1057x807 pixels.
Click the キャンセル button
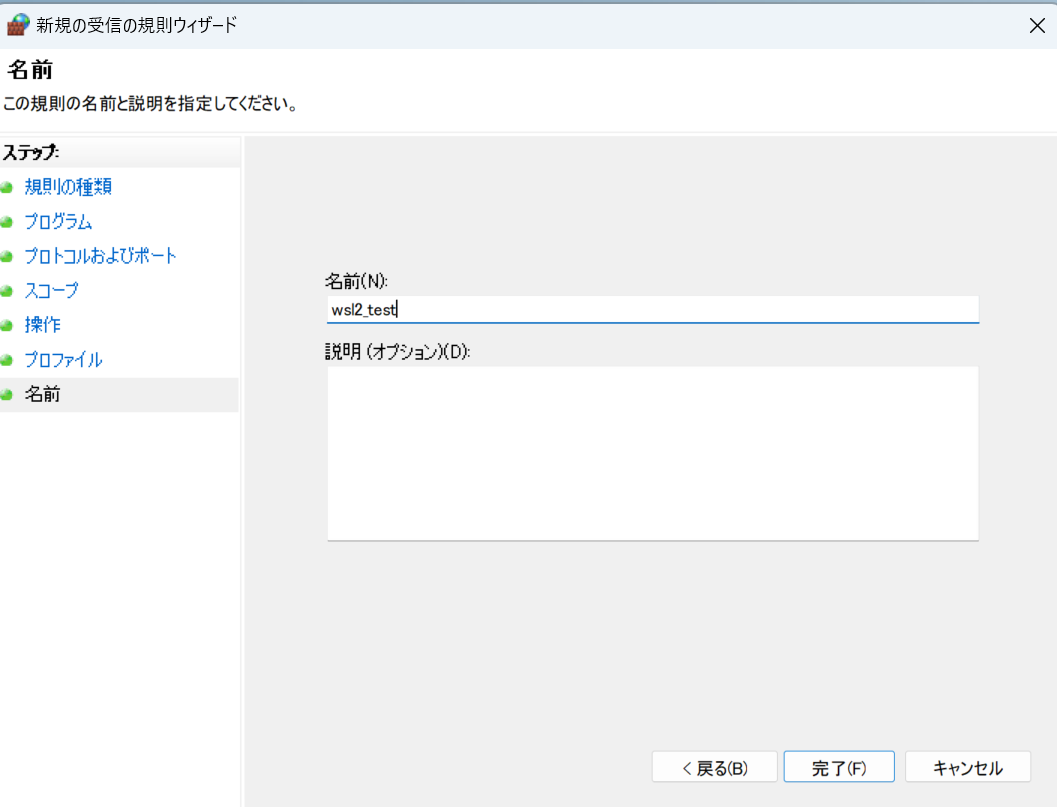tap(967, 766)
